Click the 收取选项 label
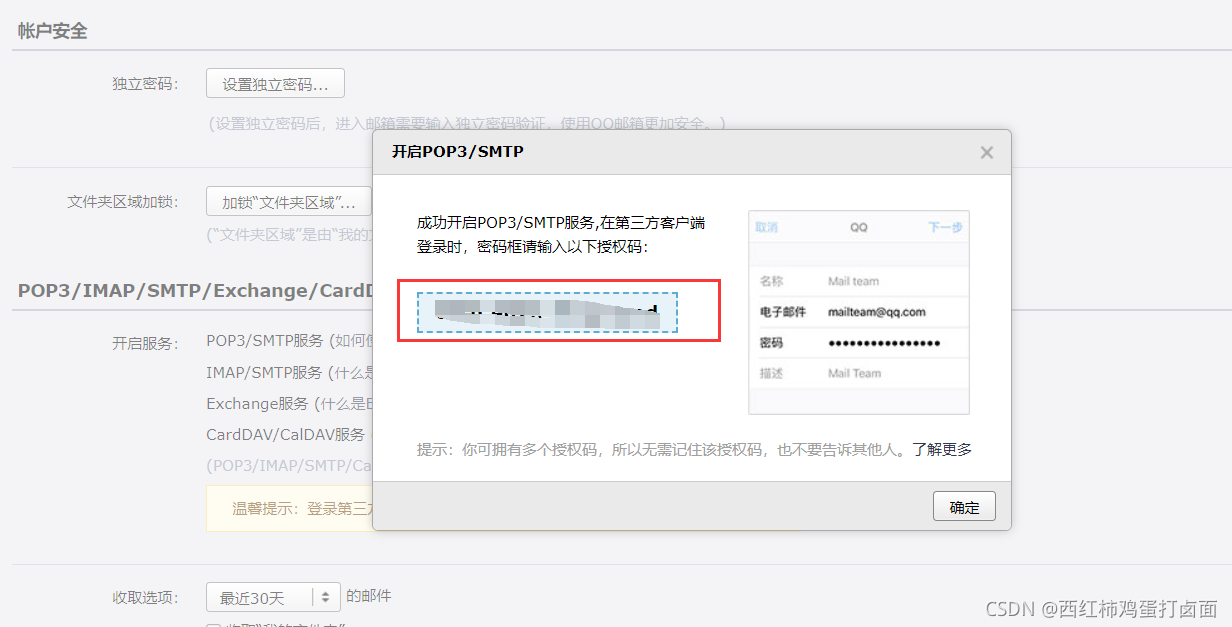Viewport: 1232px width, 627px height. point(145,598)
